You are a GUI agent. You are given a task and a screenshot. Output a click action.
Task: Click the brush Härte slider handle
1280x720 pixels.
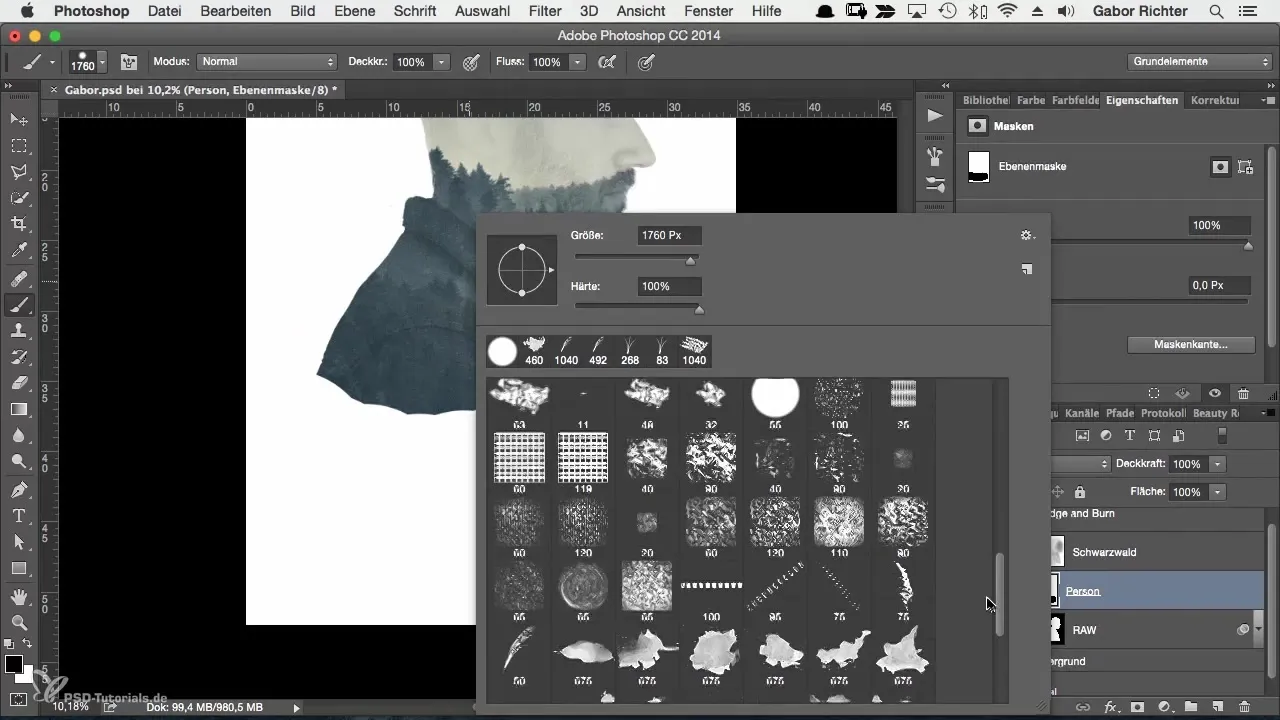tap(699, 310)
